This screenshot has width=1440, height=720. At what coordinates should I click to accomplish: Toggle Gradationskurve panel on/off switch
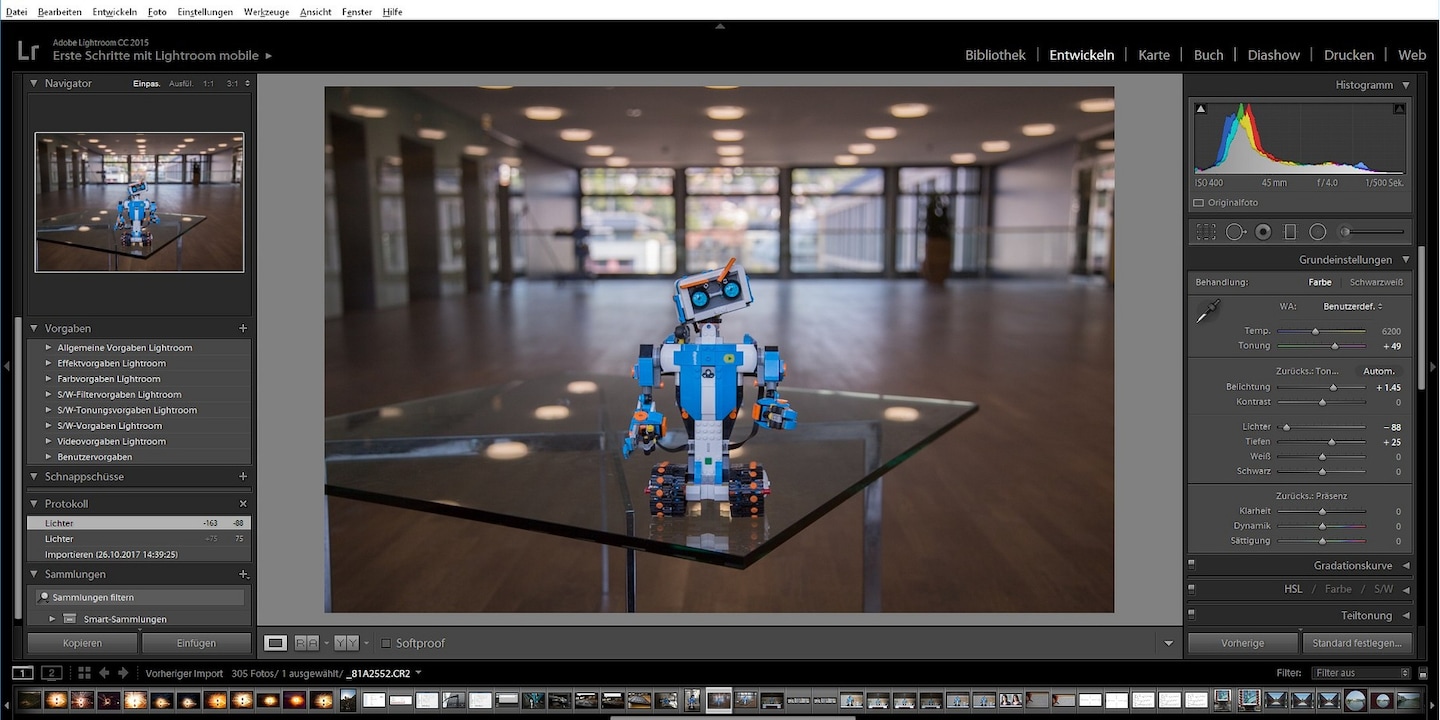coord(1192,565)
